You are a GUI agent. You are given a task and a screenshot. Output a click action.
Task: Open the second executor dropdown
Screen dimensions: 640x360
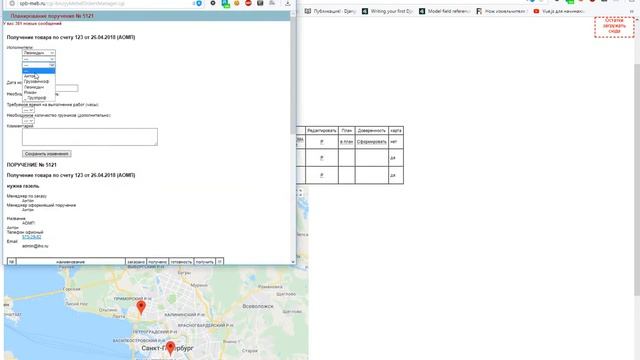[39, 59]
